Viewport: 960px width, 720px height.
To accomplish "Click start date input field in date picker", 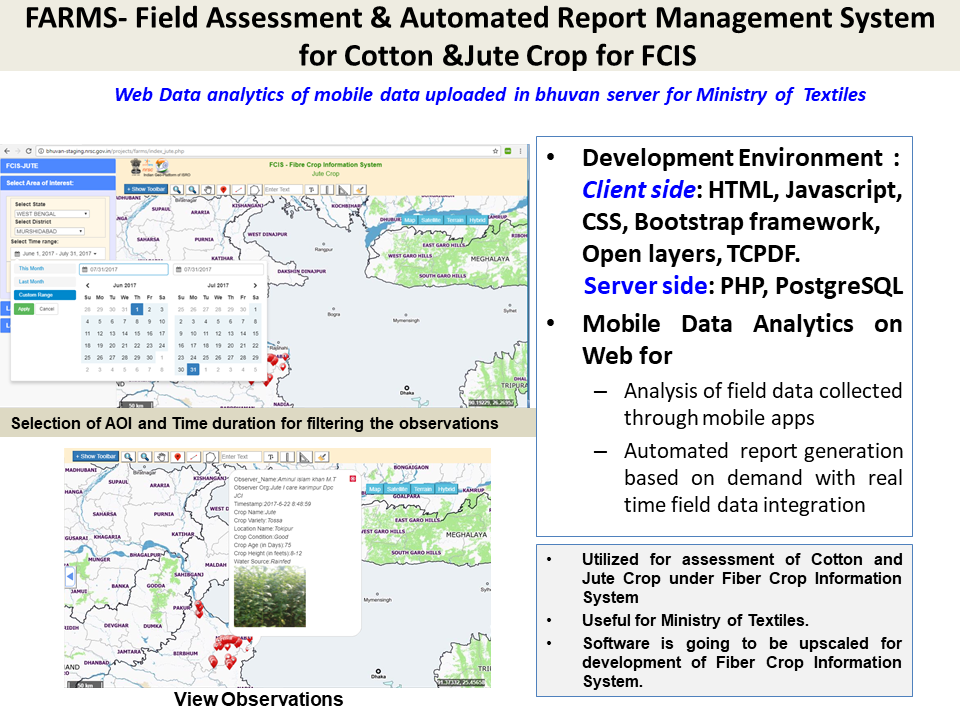I will [124, 269].
